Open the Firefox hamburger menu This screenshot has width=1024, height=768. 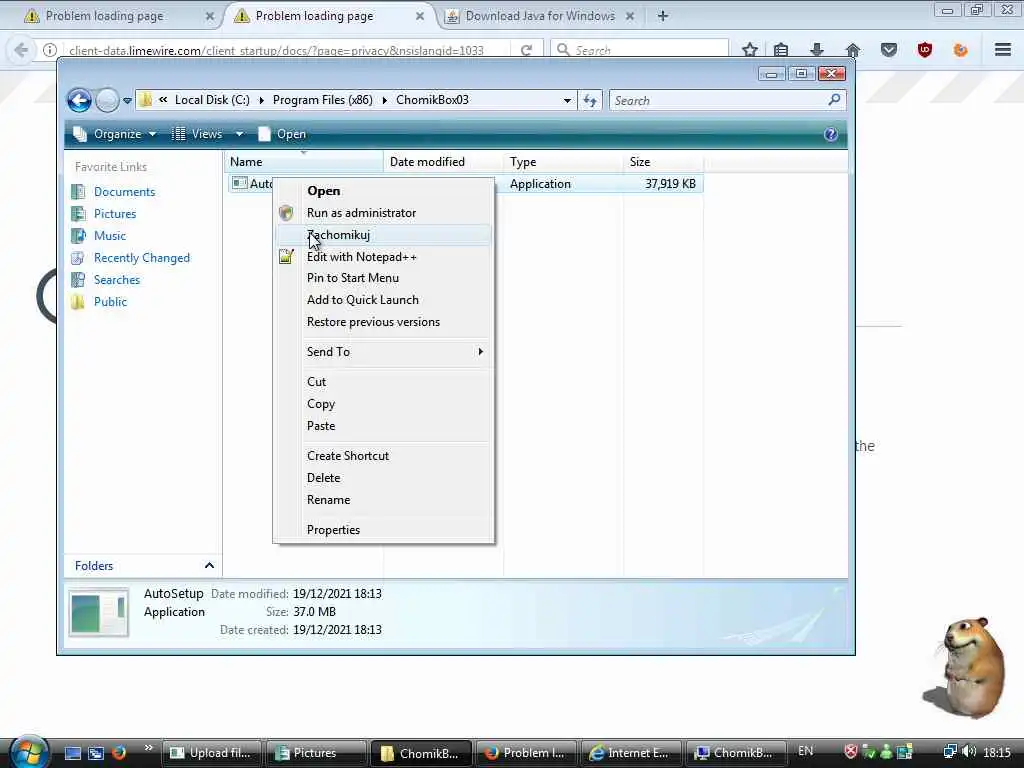point(1003,50)
